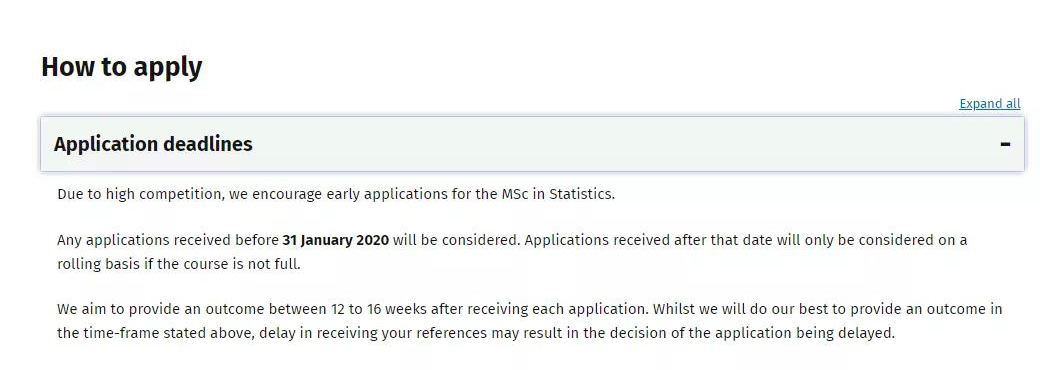Click the words "will be considered" after the date
This screenshot has width=1040, height=370.
[x=456, y=240]
